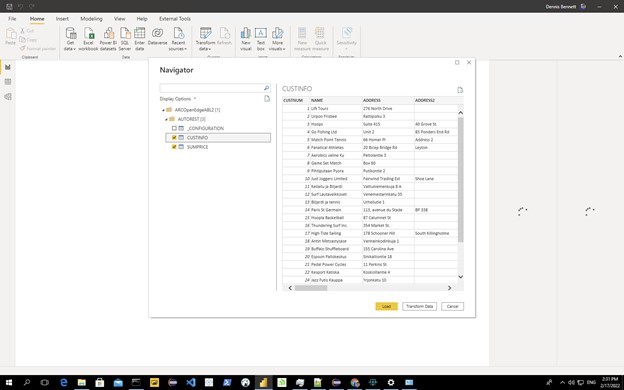
Task: Click the Transform Data button
Action: click(x=419, y=306)
